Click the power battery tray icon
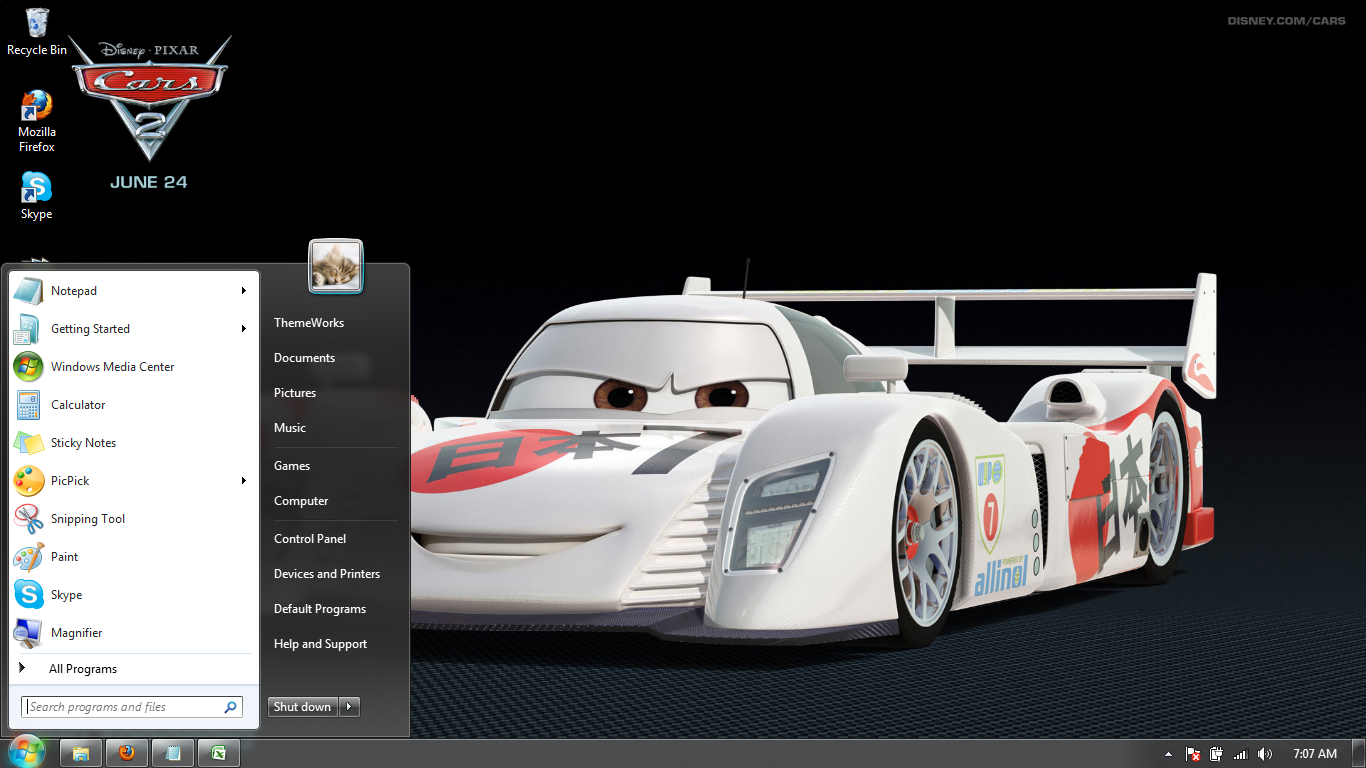Viewport: 1366px width, 768px height. (x=1216, y=754)
